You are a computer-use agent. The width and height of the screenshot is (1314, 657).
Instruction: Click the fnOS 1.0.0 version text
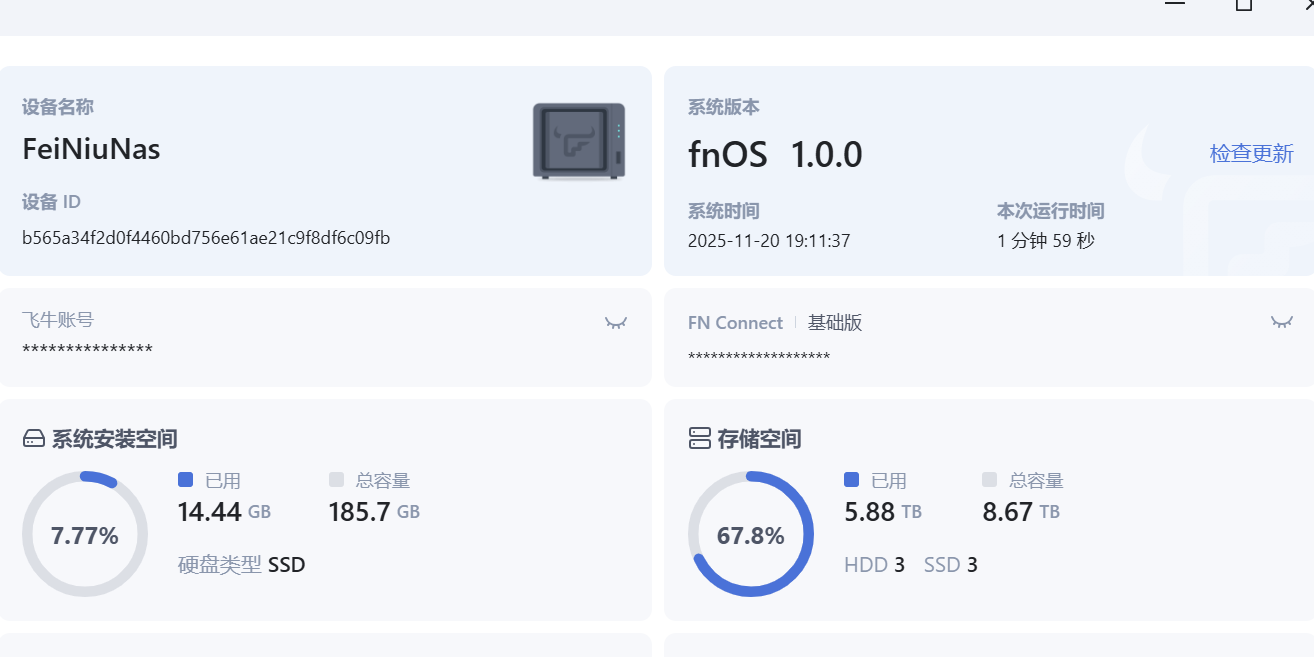pos(775,154)
